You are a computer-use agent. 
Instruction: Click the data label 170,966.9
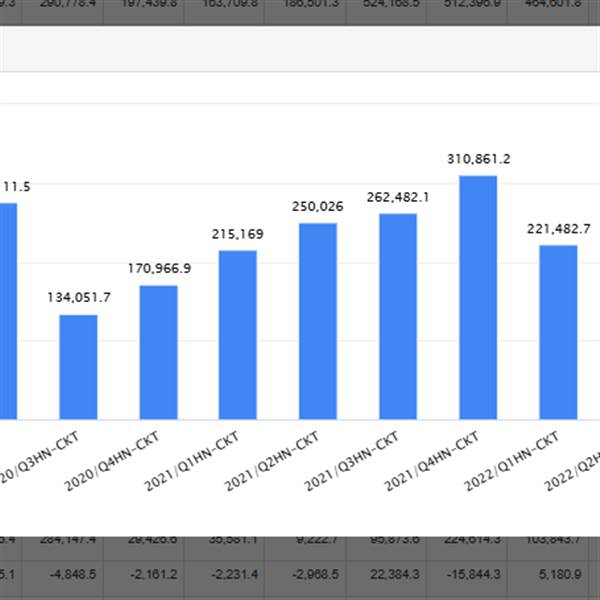pos(159,268)
